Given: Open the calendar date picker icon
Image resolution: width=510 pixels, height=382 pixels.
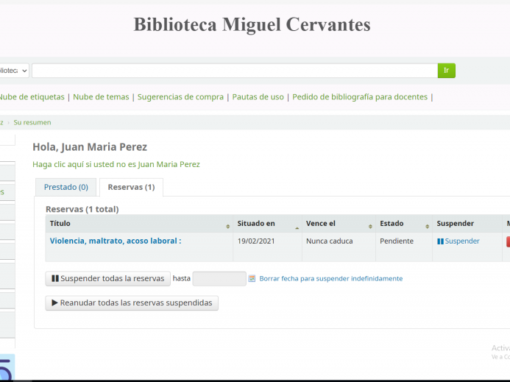Looking at the screenshot, I should pos(252,279).
